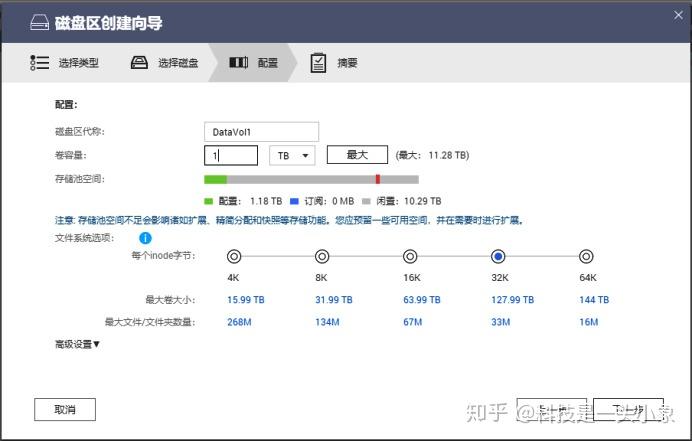Click the volume capacity input field

coord(231,155)
